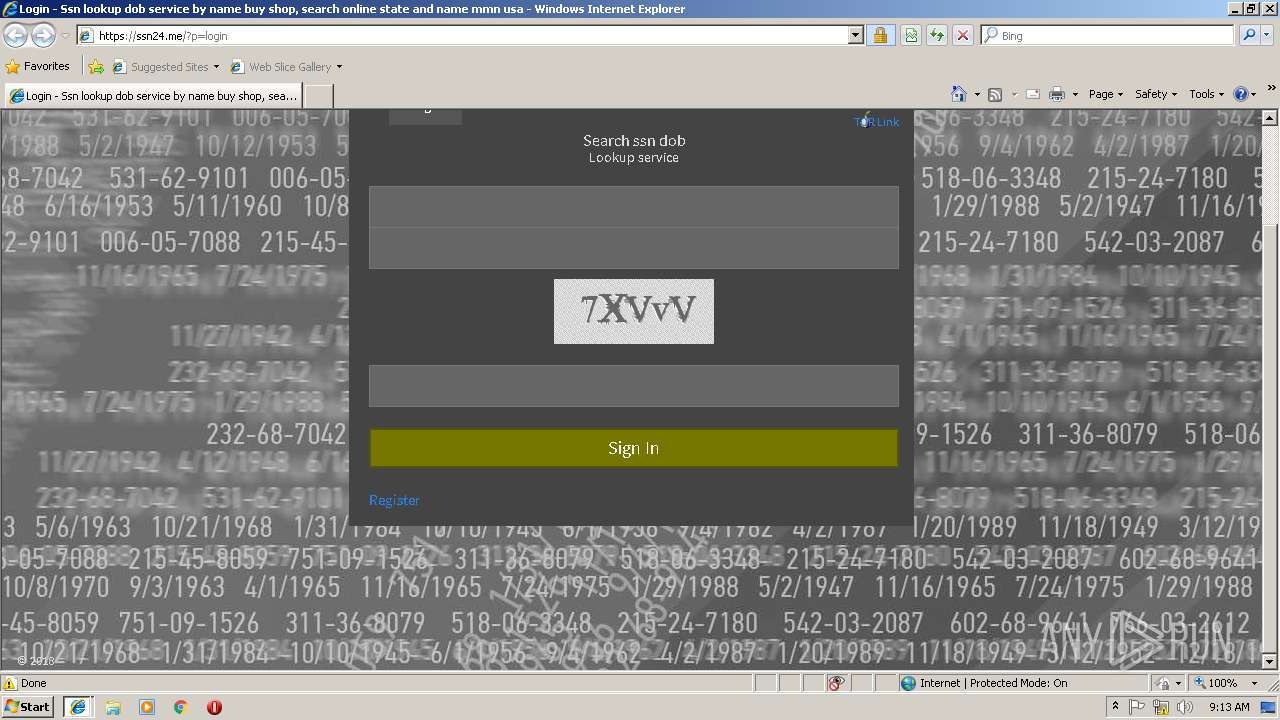The width and height of the screenshot is (1280, 720).
Task: Focus the captcha answer input field
Action: [x=634, y=386]
